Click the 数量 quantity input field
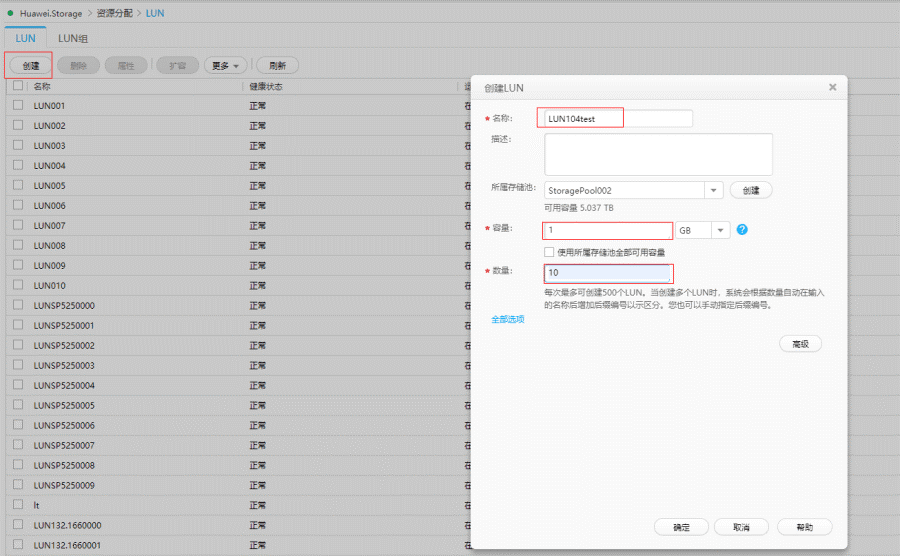Viewport: 900px width, 556px height. click(608, 273)
